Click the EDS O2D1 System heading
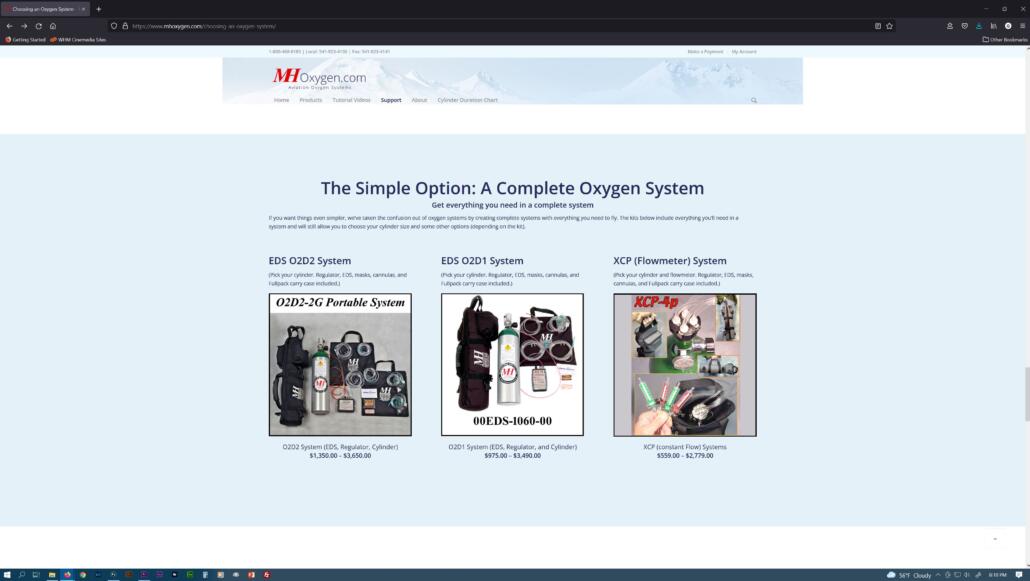Image resolution: width=1030 pixels, height=581 pixels. (x=482, y=261)
